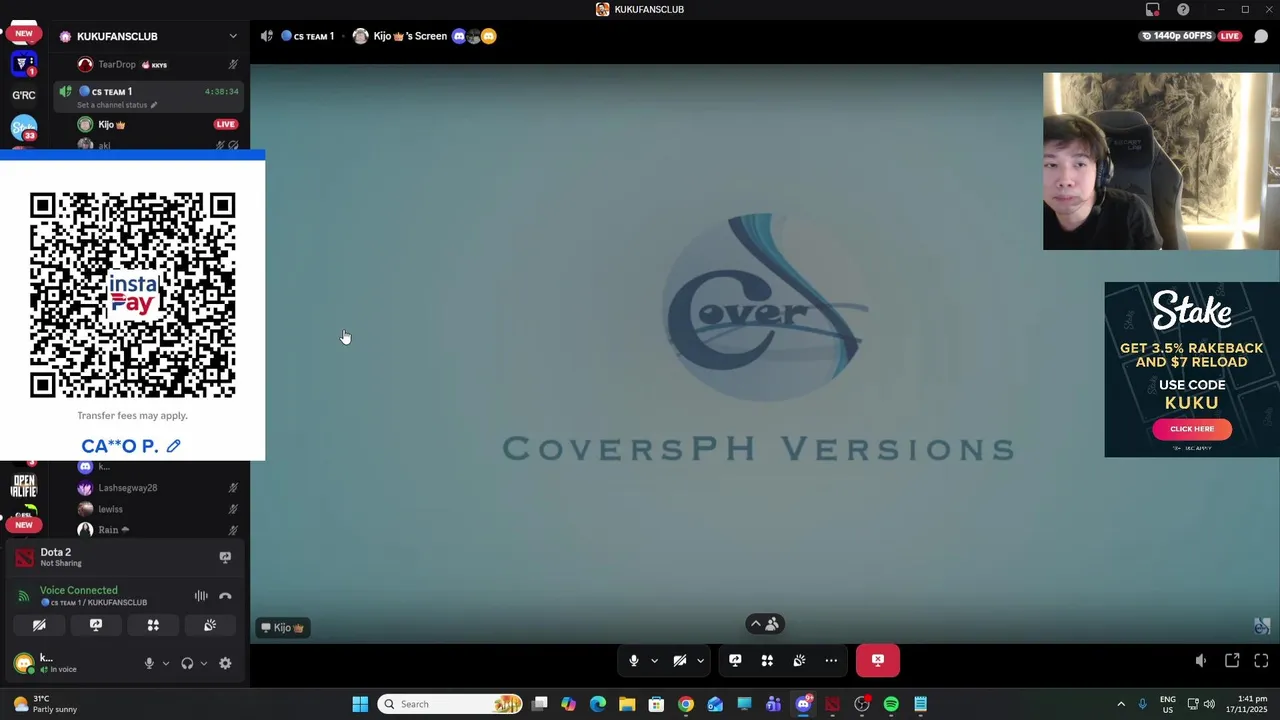1280x720 pixels.
Task: Click the streamer webcam overlay
Action: 1161,161
